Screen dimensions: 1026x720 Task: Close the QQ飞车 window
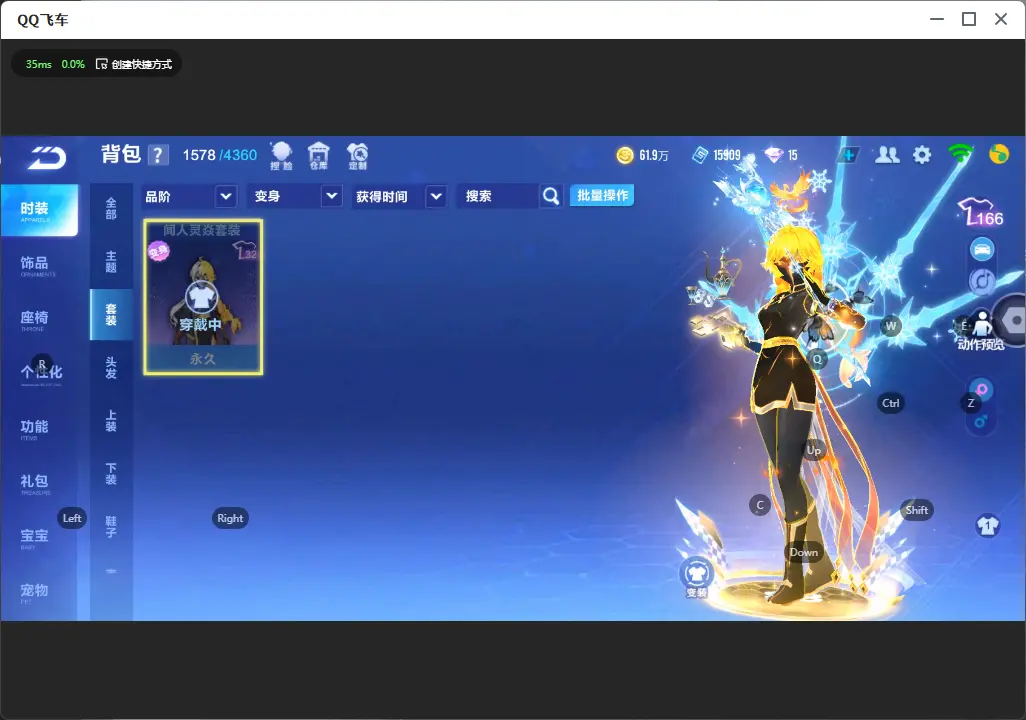coord(1001,20)
